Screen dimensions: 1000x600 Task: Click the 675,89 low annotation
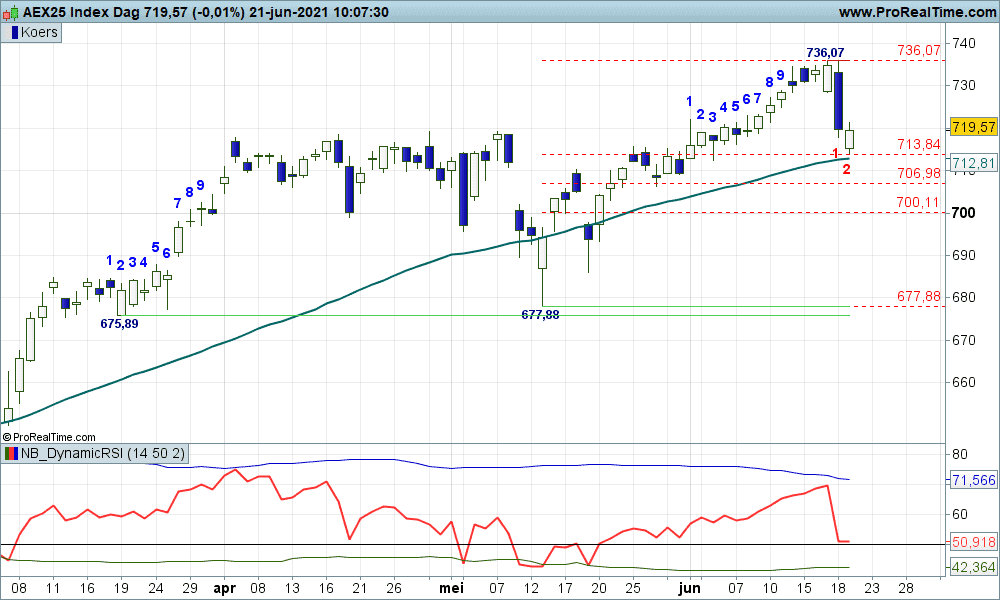tap(119, 324)
